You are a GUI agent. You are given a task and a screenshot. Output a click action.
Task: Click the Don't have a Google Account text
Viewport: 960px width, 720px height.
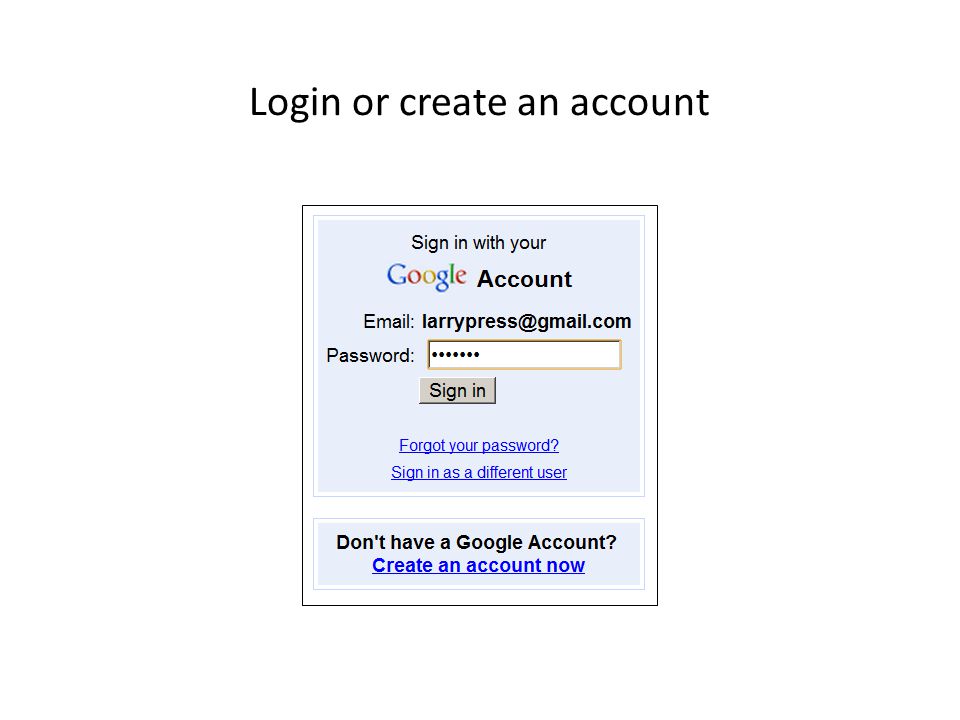(476, 542)
